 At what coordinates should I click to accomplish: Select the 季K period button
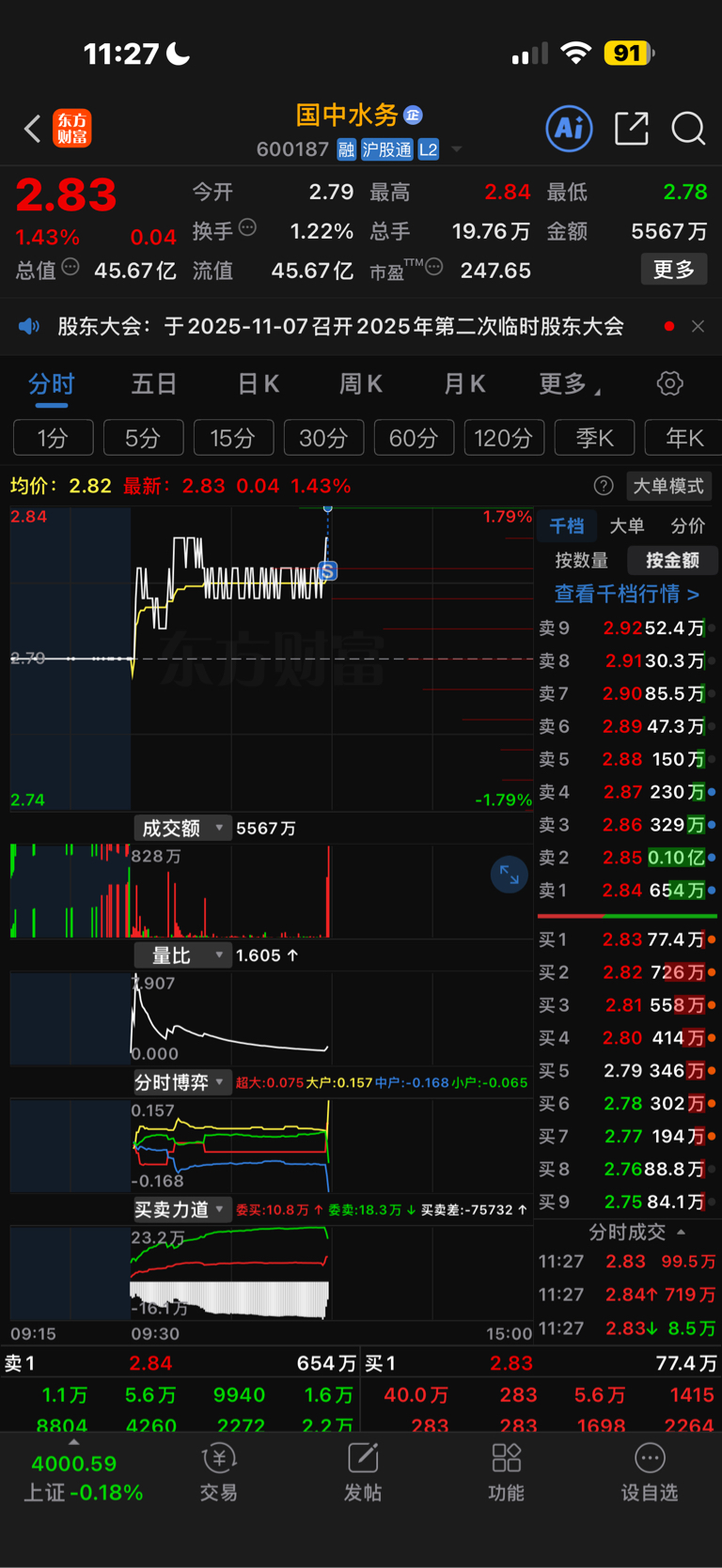pos(594,438)
